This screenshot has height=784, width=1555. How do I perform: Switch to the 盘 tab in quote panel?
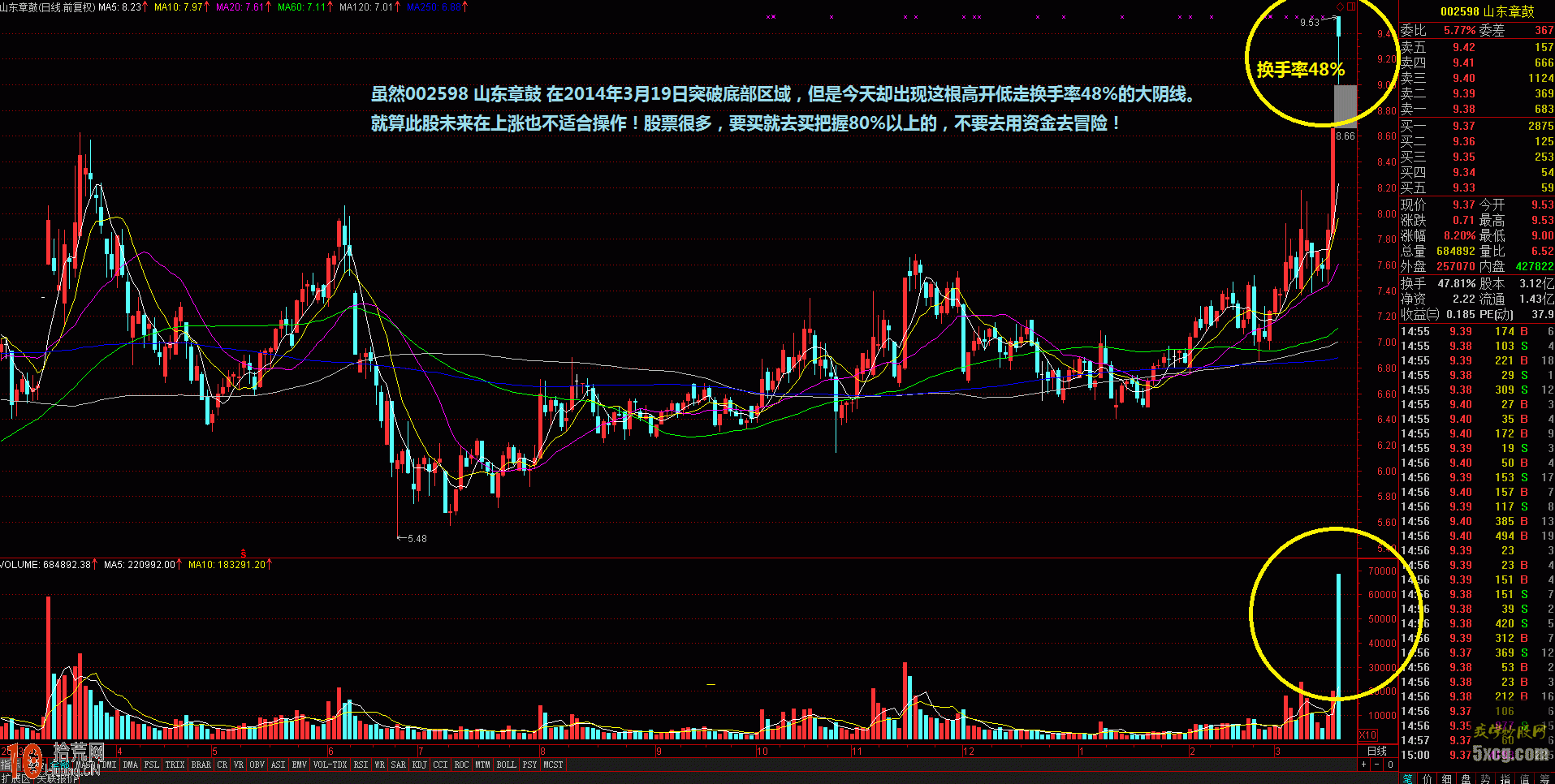(x=1466, y=778)
